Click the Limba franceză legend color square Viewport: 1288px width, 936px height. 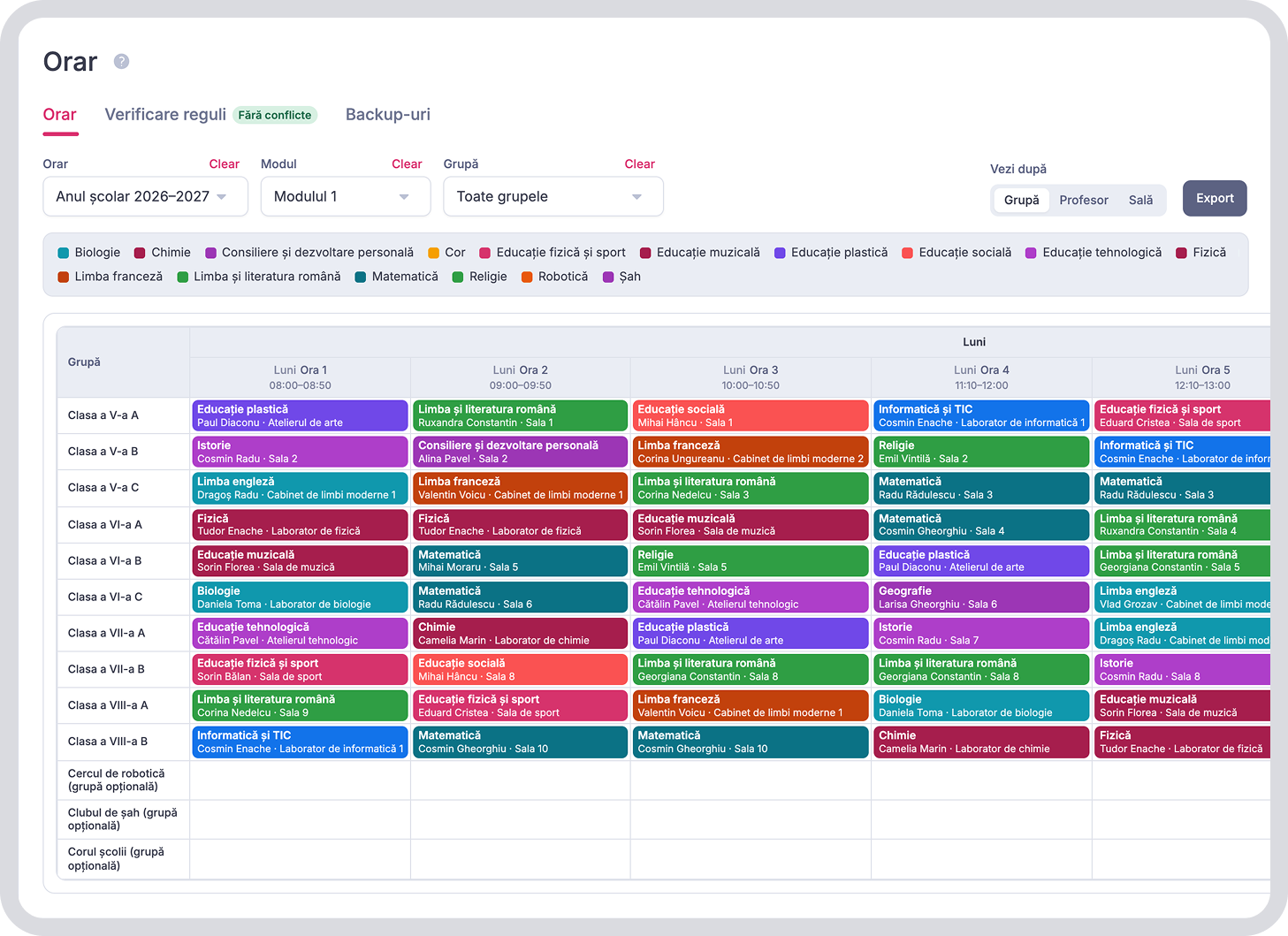(64, 277)
